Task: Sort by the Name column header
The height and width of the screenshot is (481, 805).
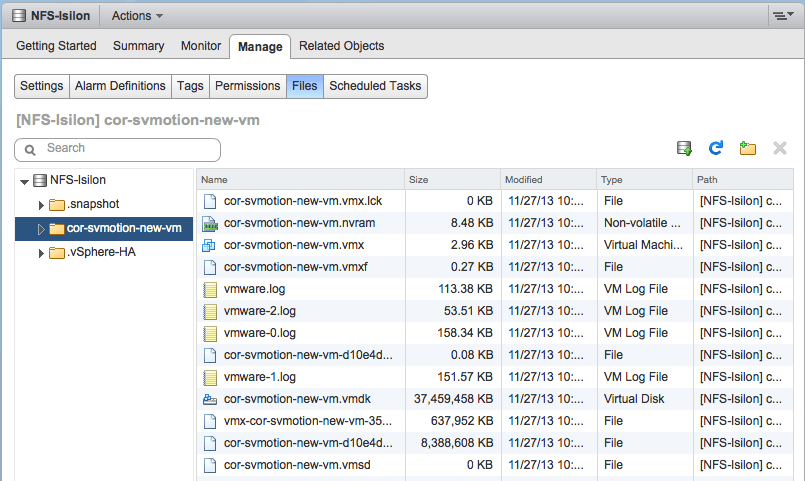Action: pos(300,180)
